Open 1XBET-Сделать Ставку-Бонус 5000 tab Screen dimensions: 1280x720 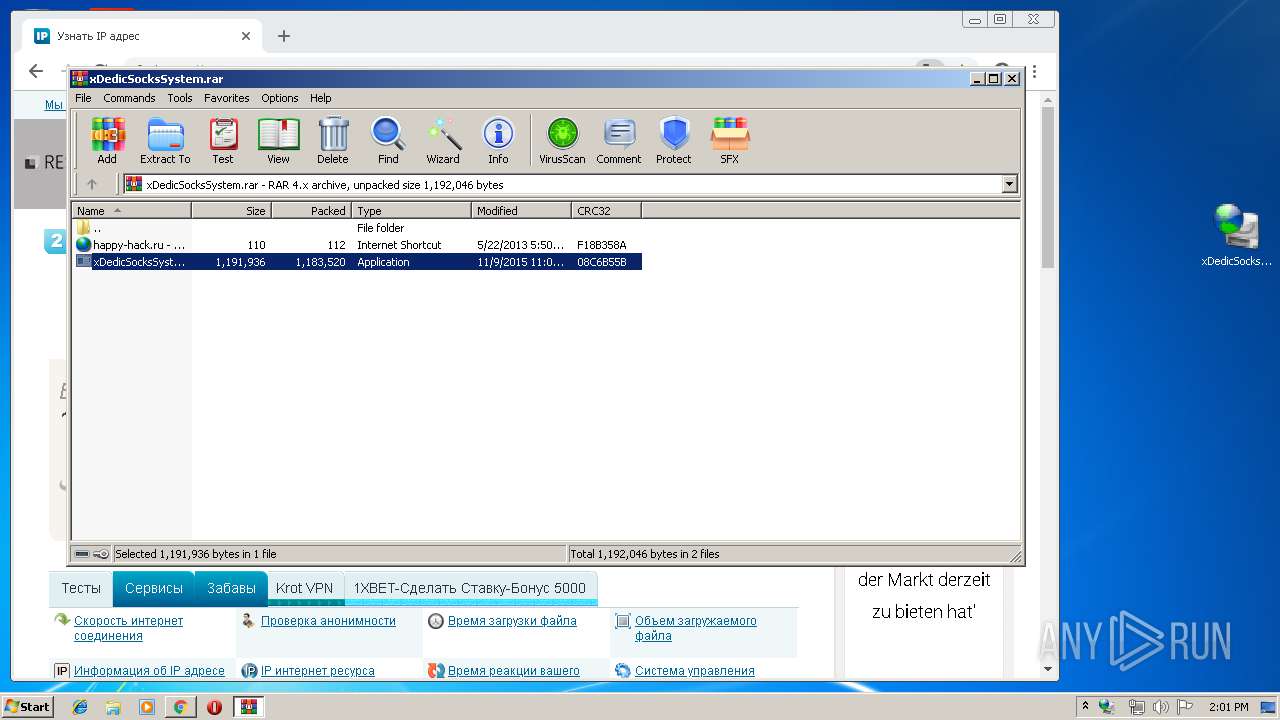pyautogui.click(x=470, y=588)
